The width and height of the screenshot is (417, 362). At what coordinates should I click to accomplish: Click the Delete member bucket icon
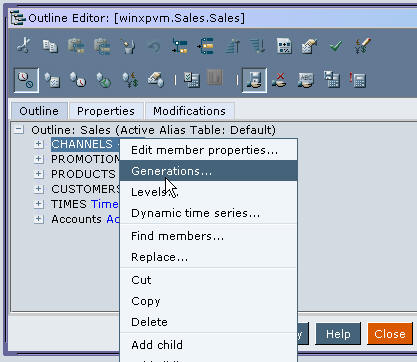coord(128,46)
